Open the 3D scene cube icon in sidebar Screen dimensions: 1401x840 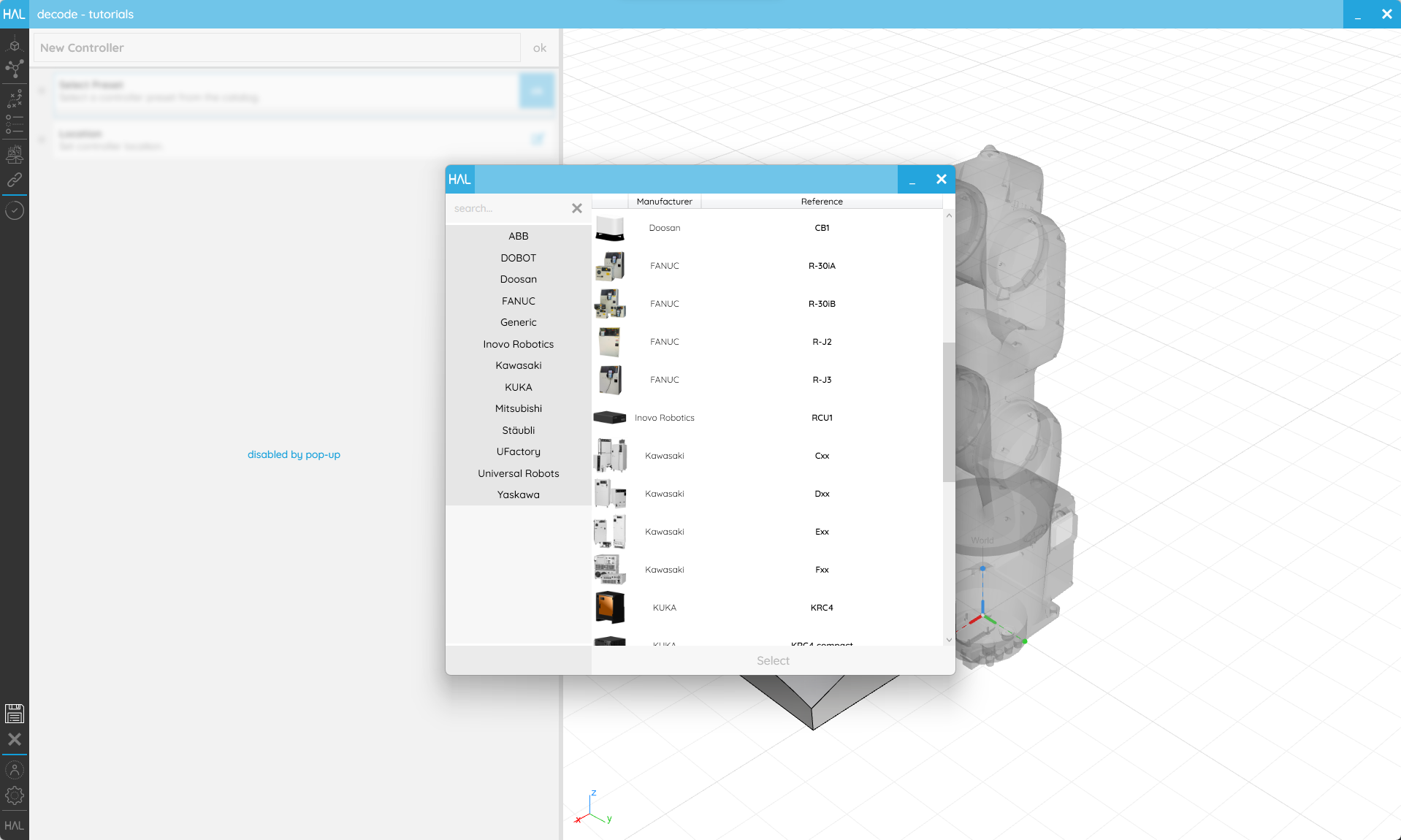15,45
